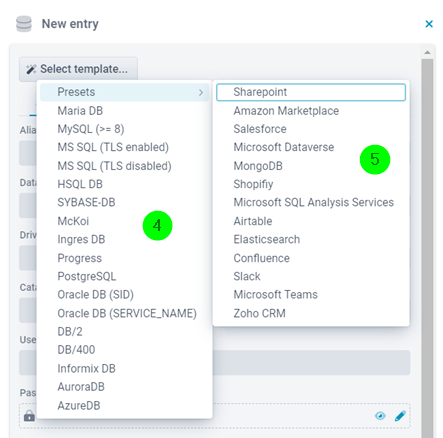Select the Amazon Marketplace preset
The width and height of the screenshot is (443, 438).
311,111
